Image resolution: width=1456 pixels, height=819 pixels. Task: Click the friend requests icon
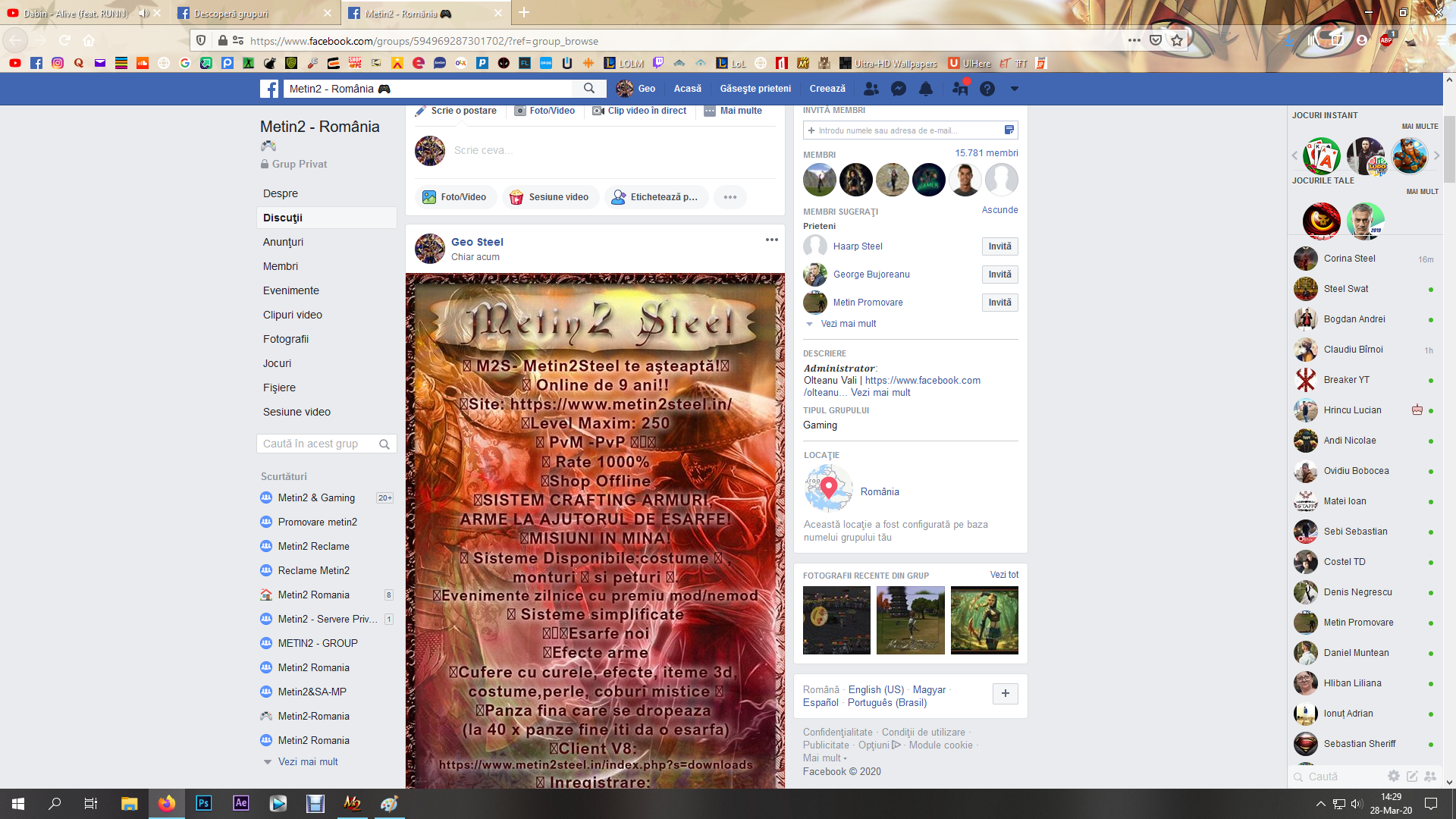(871, 89)
